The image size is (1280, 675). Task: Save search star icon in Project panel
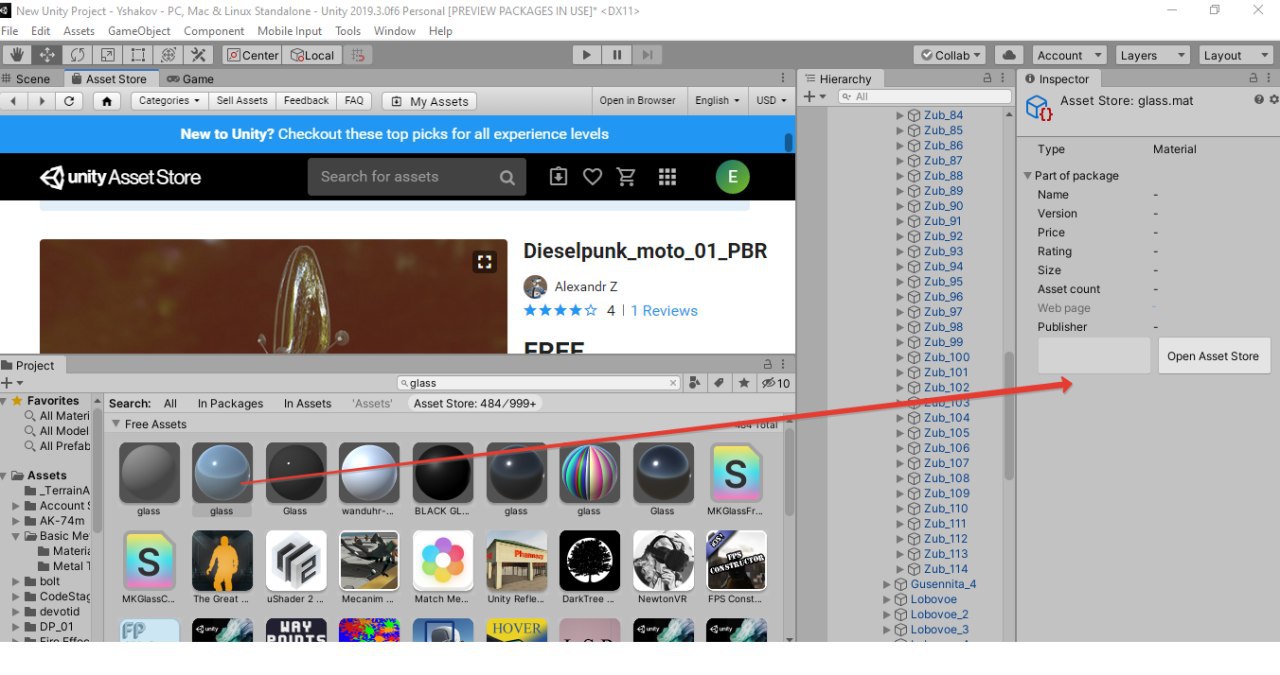pos(744,383)
